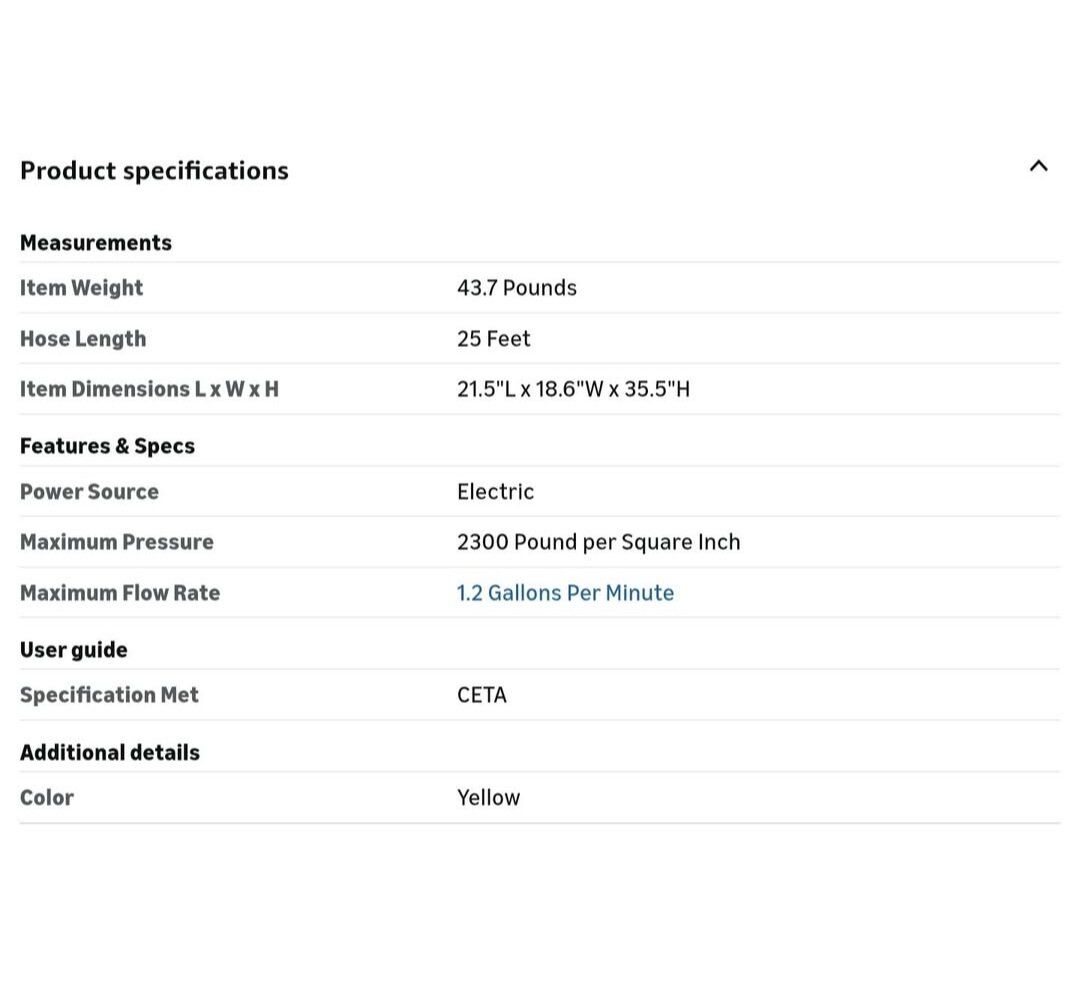Select the 43.7 Pounds value
This screenshot has height=985, width=1080.
pos(517,288)
